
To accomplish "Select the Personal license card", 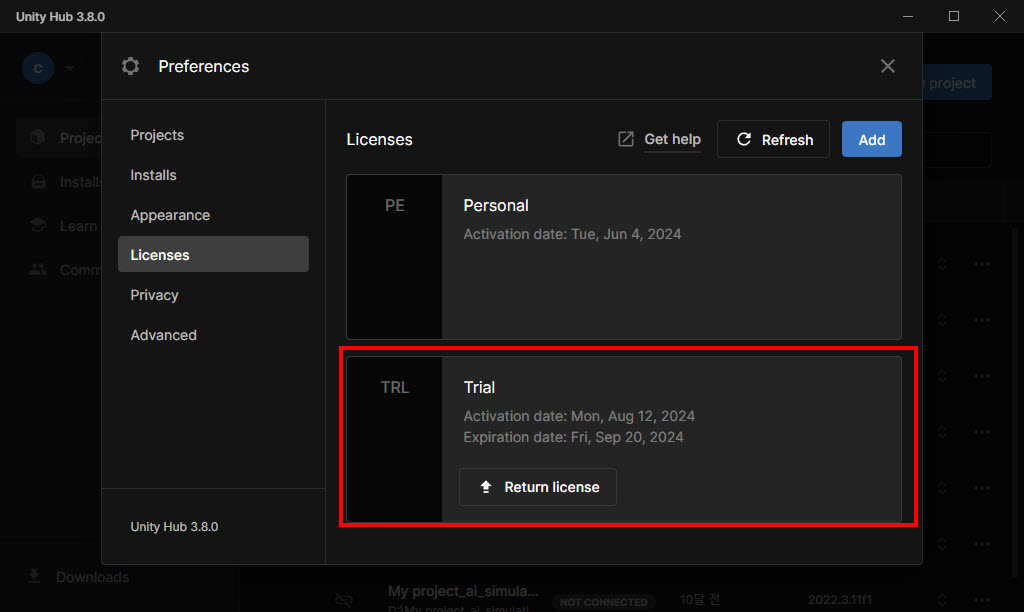I will (x=624, y=257).
